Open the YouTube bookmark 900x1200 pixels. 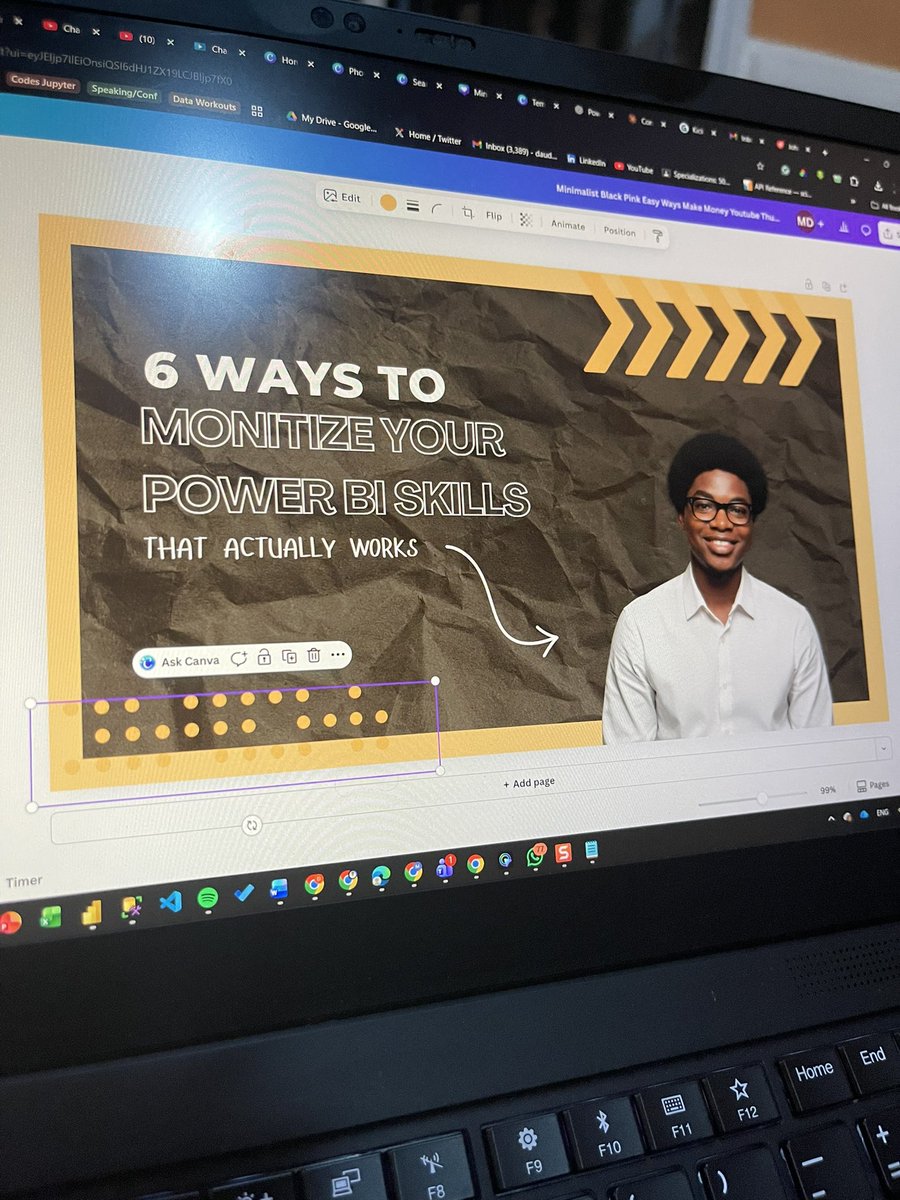[634, 166]
